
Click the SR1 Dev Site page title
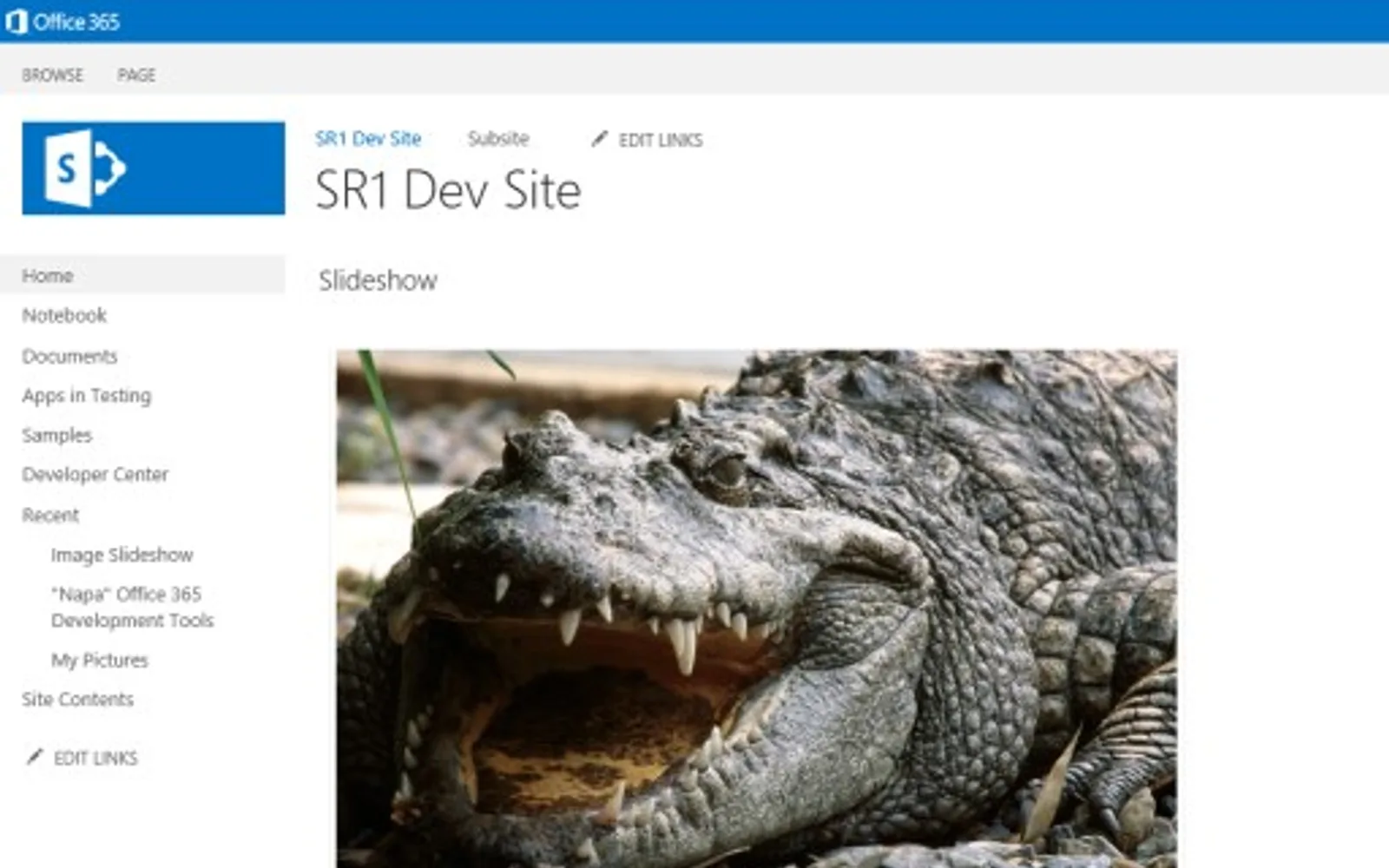point(448,190)
